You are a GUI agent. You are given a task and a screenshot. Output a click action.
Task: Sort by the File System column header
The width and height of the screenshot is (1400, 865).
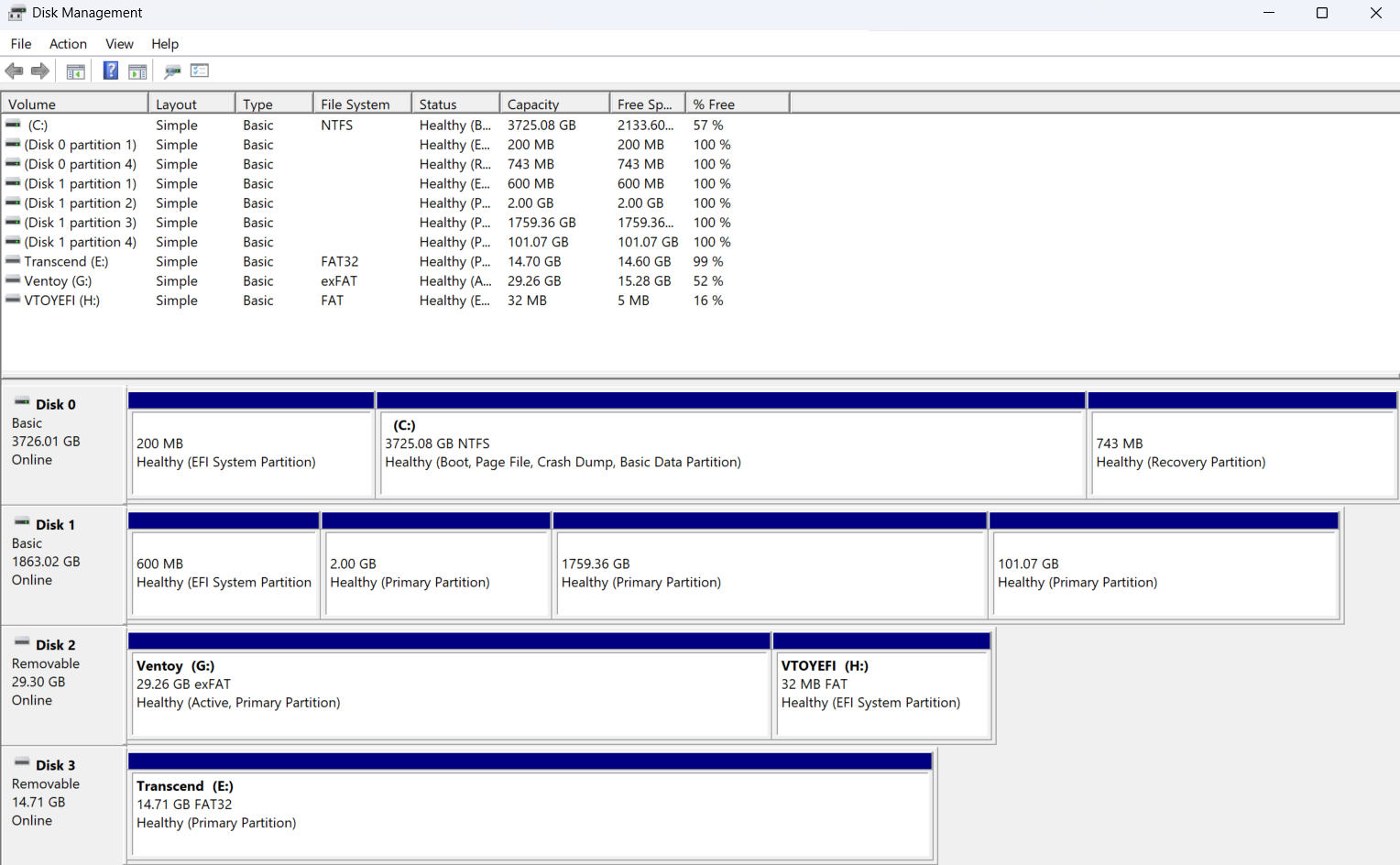pos(362,104)
